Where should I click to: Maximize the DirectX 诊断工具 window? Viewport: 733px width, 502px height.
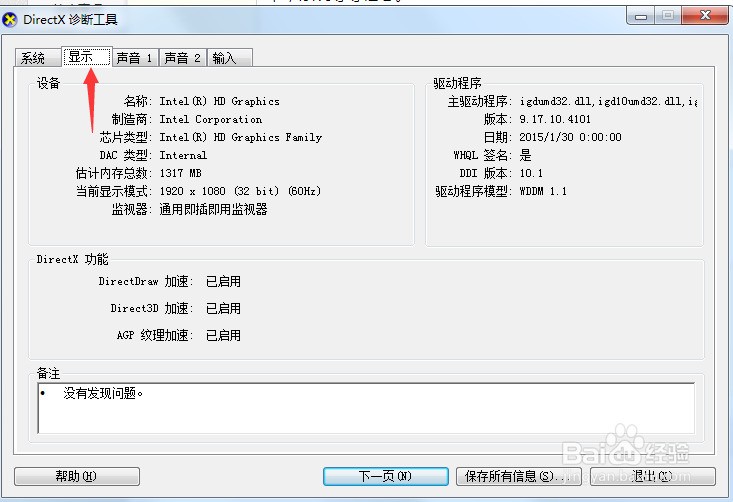pyautogui.click(x=668, y=16)
